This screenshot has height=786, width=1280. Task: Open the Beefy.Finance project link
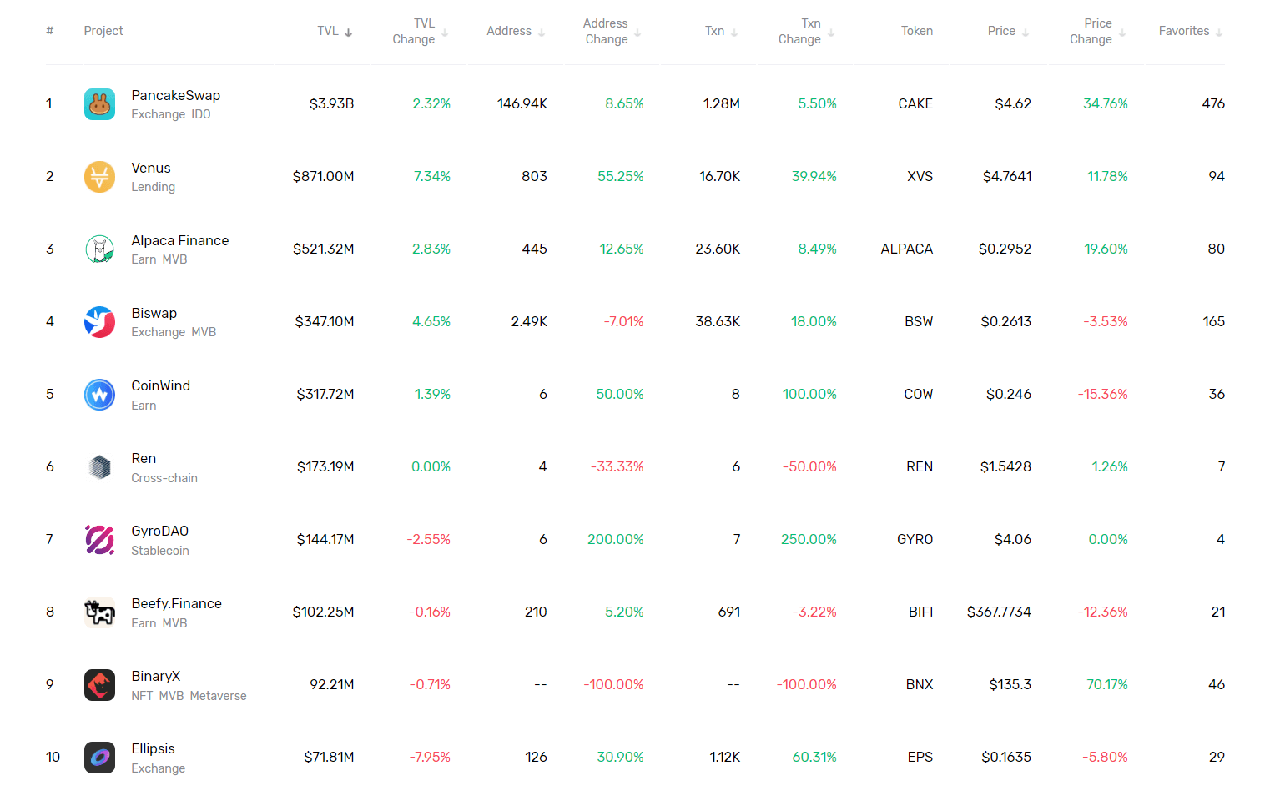[177, 603]
